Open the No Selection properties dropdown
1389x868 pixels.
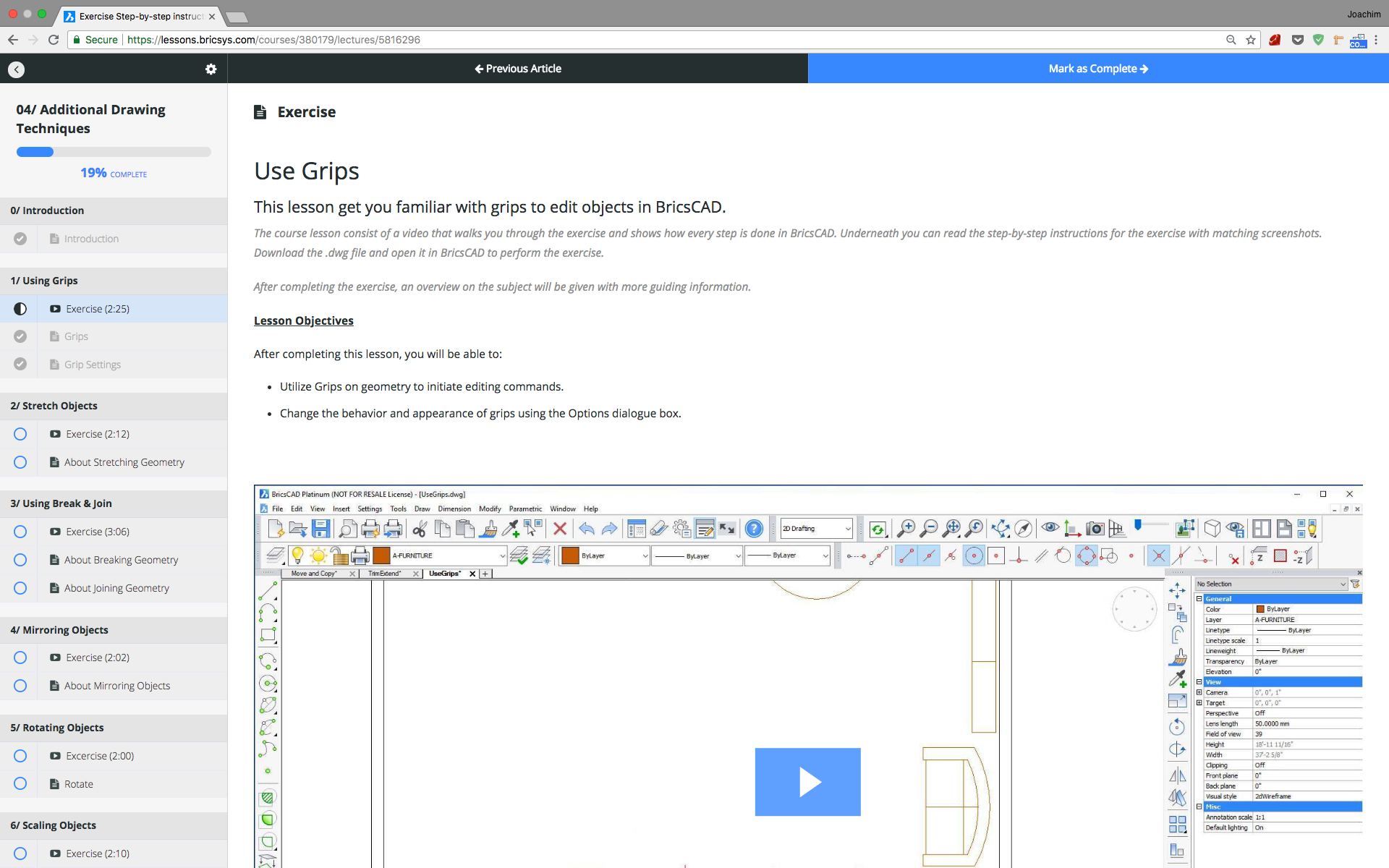coord(1271,584)
